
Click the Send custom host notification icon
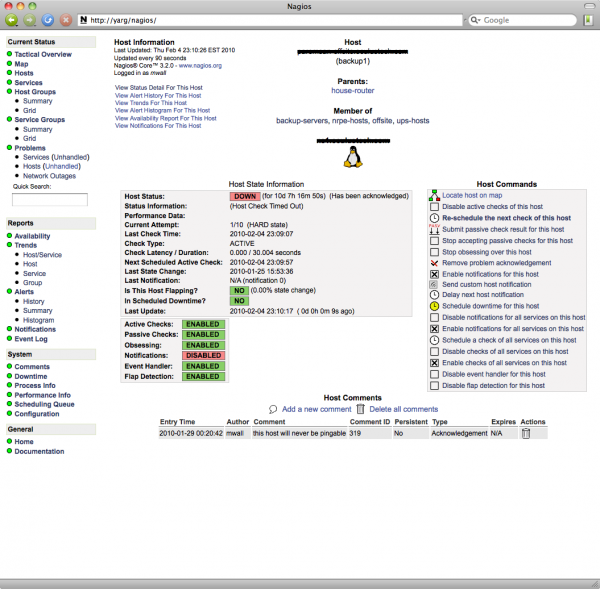(433, 284)
